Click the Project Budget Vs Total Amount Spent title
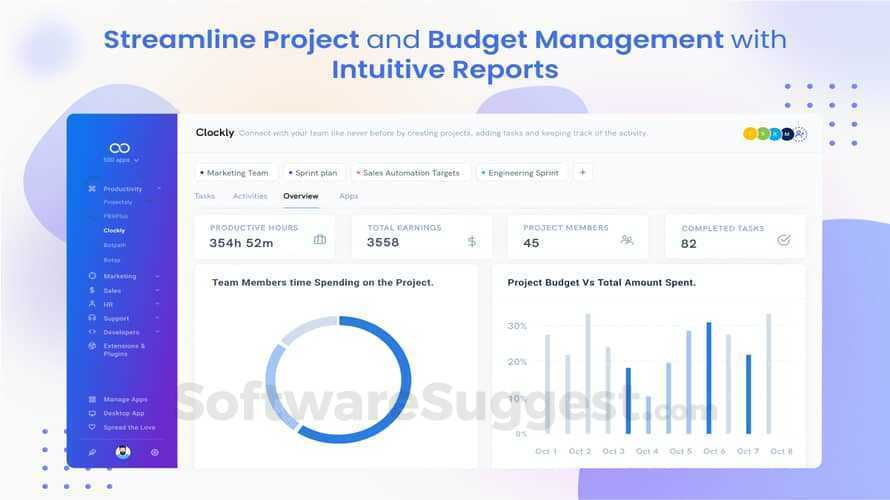The image size is (890, 500). click(602, 282)
